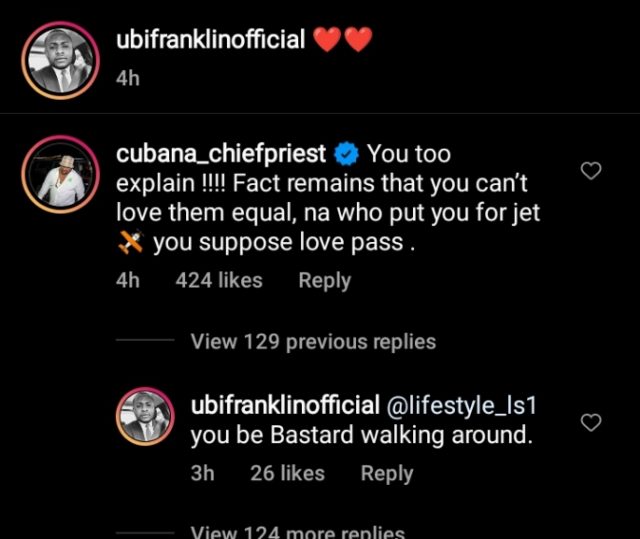640x539 pixels.
Task: Open ubifranklinofficial's avatar on the top comment
Action: tap(59, 62)
